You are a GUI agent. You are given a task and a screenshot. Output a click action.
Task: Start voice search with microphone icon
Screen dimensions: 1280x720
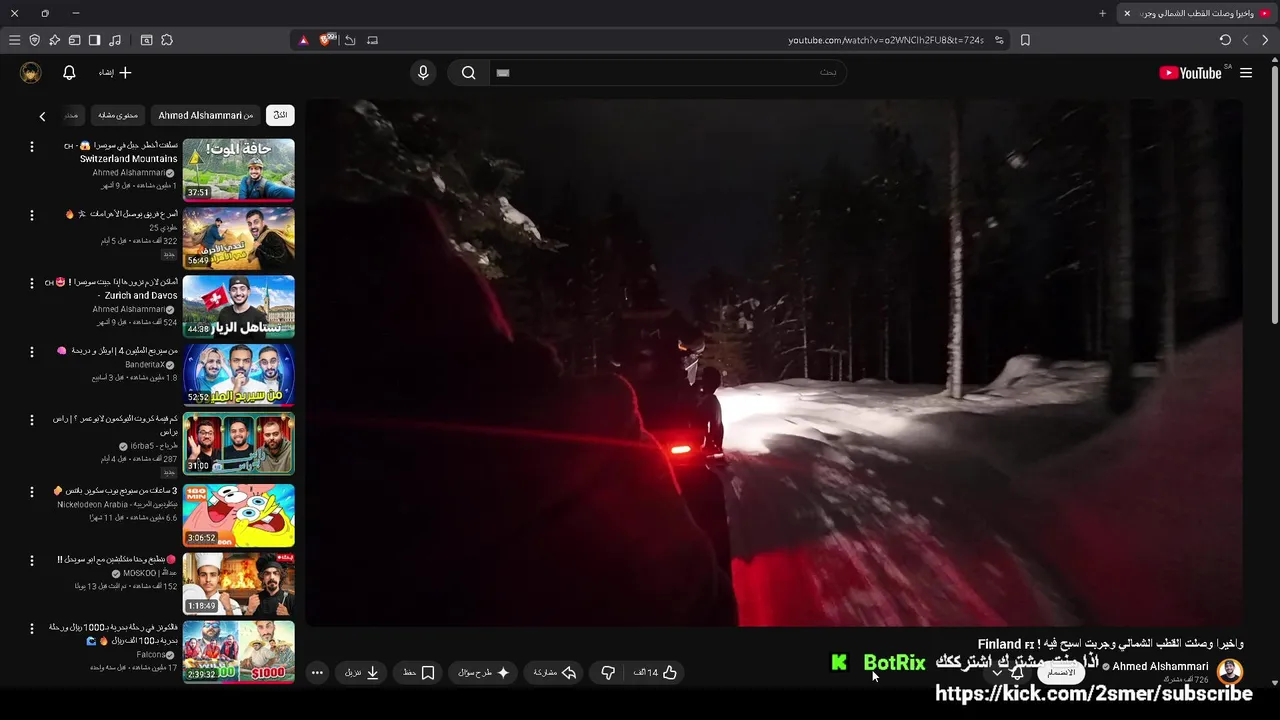pos(423,72)
